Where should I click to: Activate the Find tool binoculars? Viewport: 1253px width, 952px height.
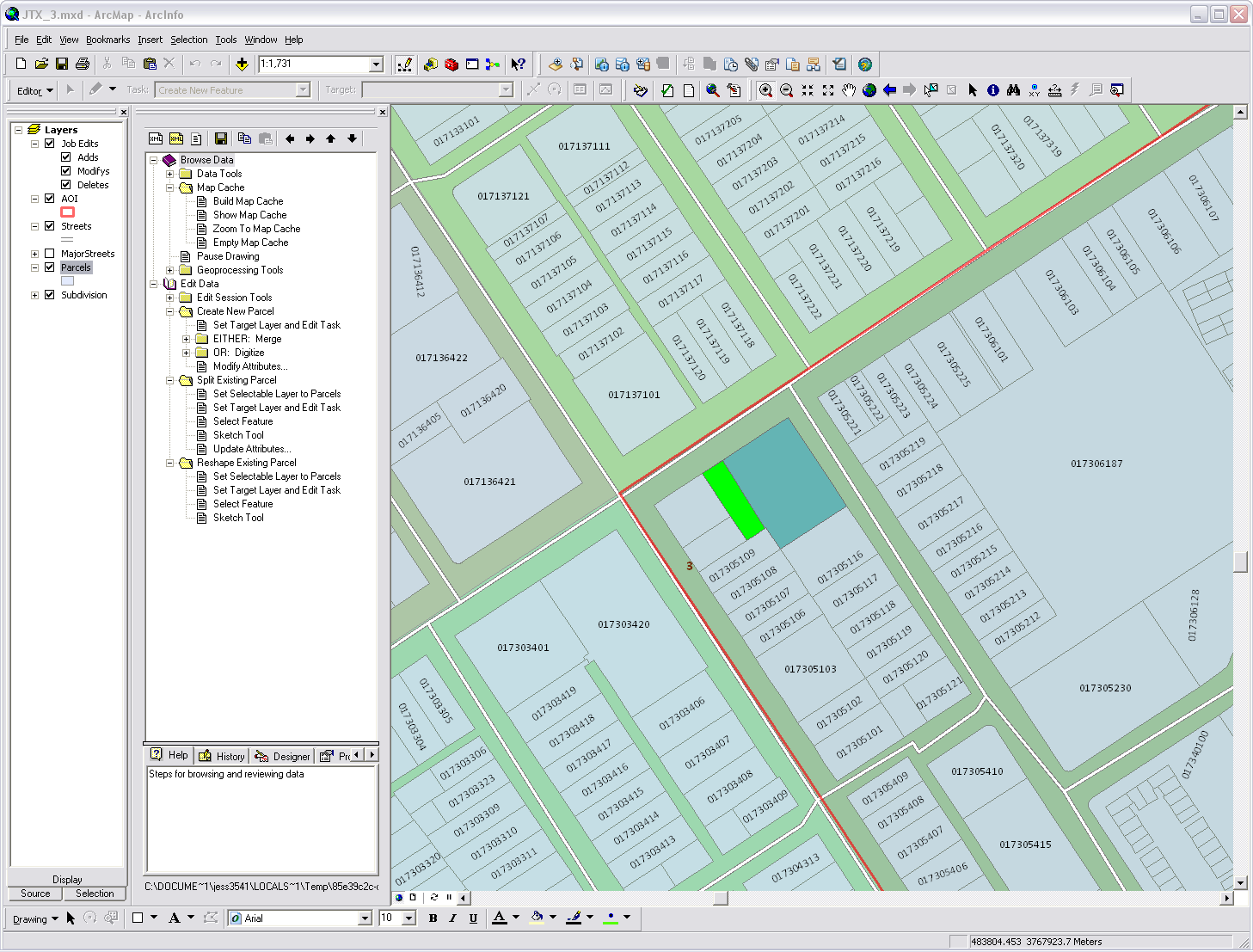pos(1014,89)
